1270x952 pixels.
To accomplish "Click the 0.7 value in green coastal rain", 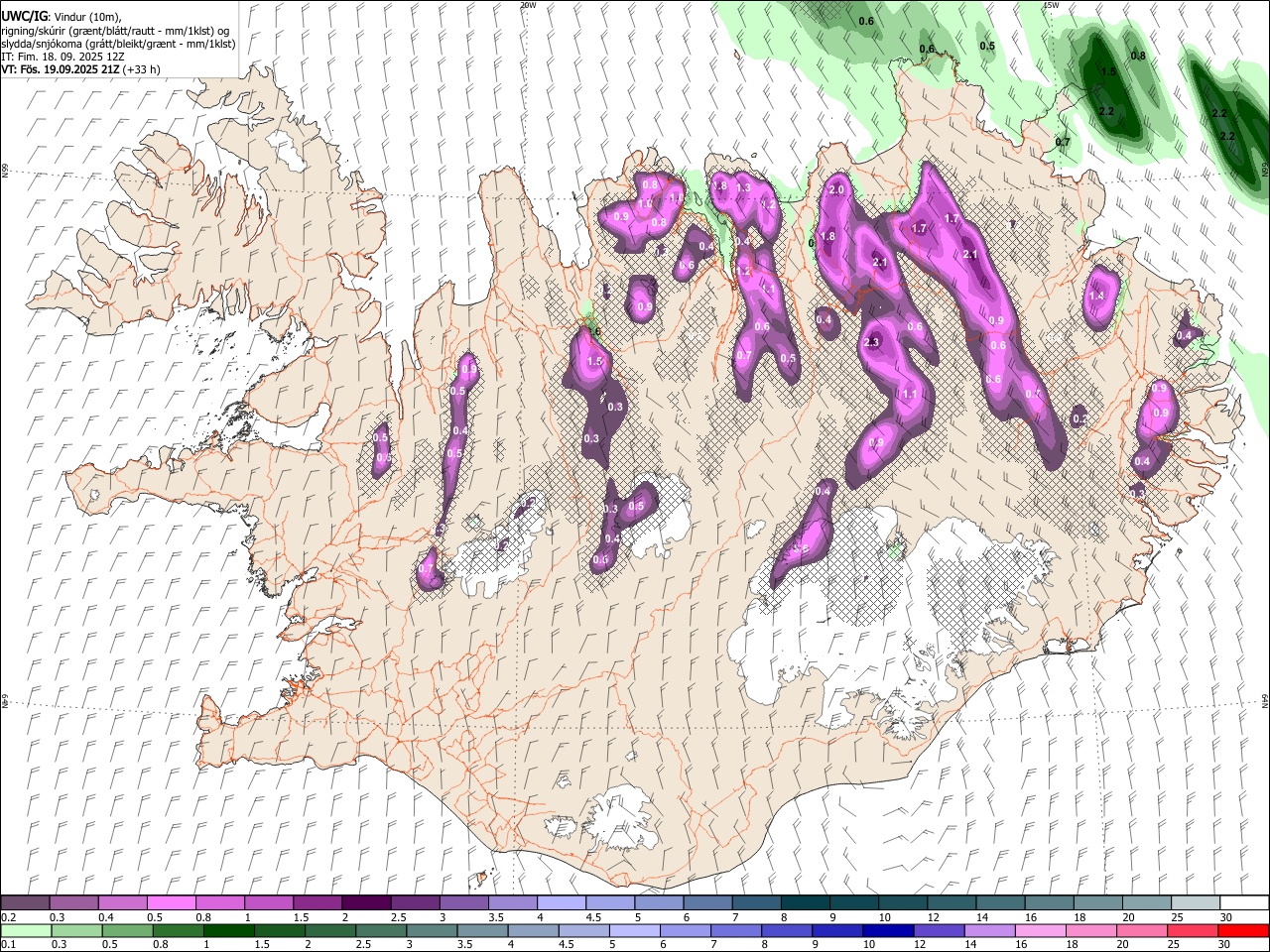I will point(1063,142).
